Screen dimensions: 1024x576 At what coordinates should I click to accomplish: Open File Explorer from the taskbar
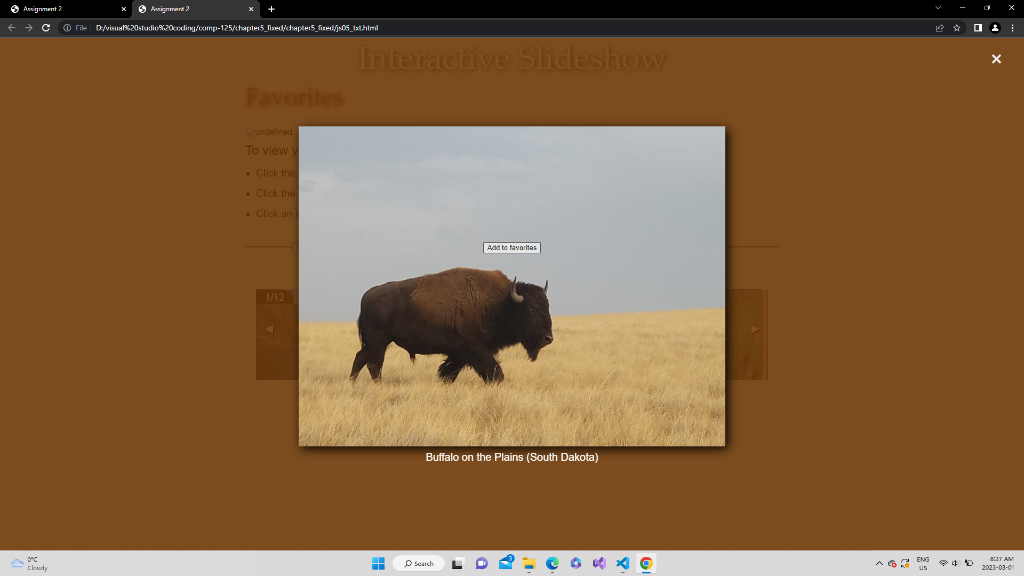529,563
